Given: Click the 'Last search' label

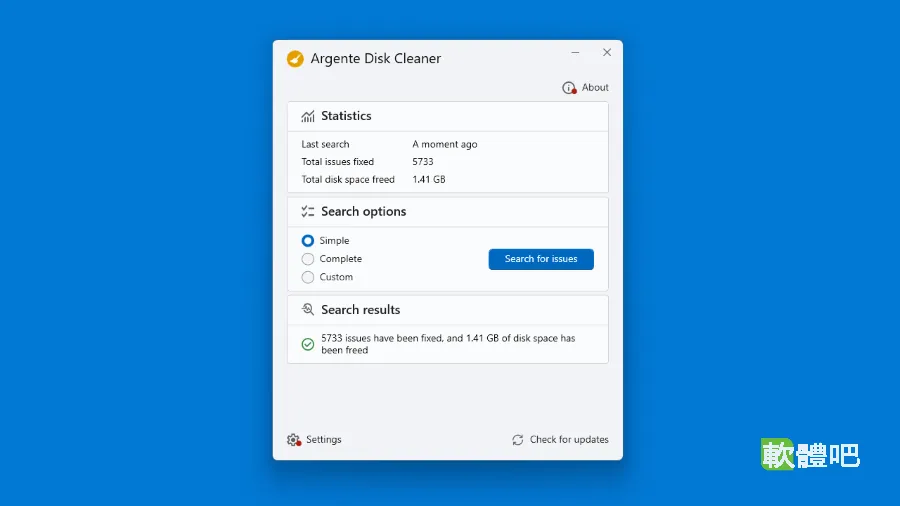Looking at the screenshot, I should (x=325, y=144).
